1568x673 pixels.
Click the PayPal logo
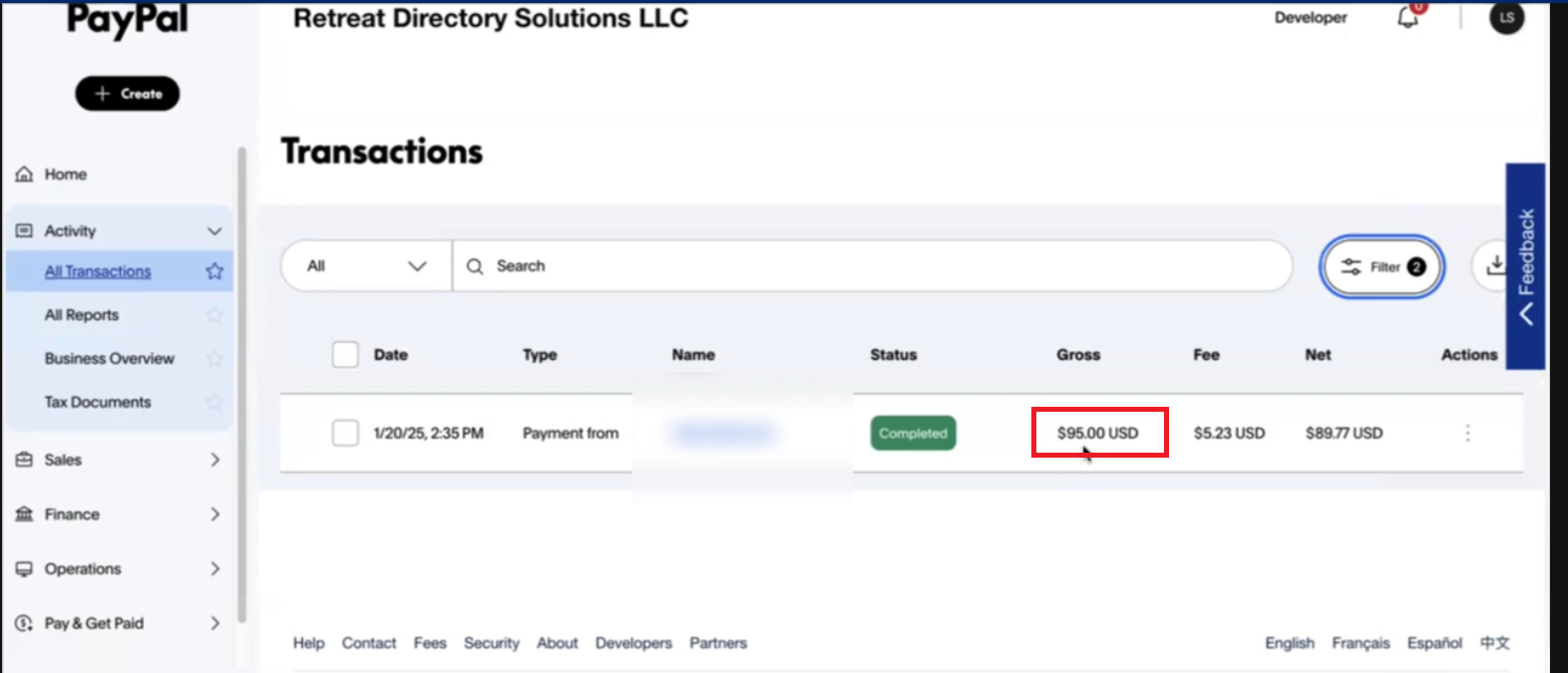pos(128,20)
